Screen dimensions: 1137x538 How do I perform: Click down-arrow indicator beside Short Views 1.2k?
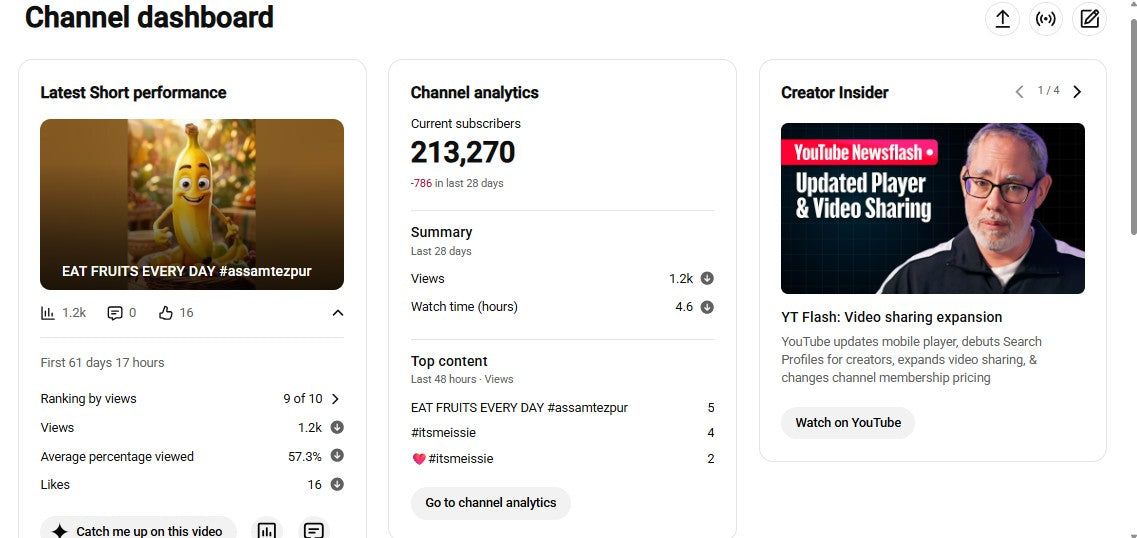(337, 427)
